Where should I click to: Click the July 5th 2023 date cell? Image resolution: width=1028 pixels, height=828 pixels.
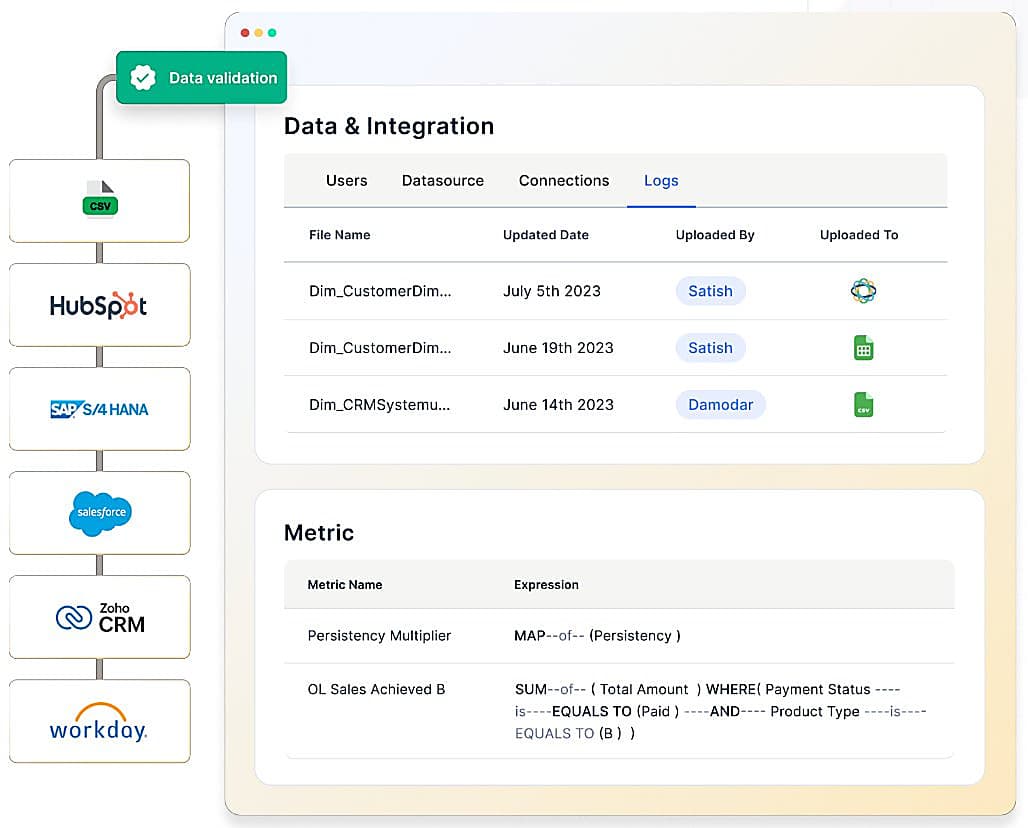551,291
